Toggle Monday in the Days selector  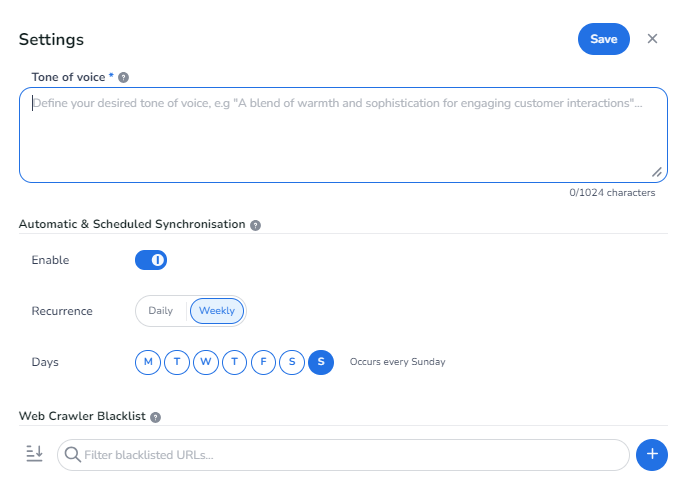[148, 362]
